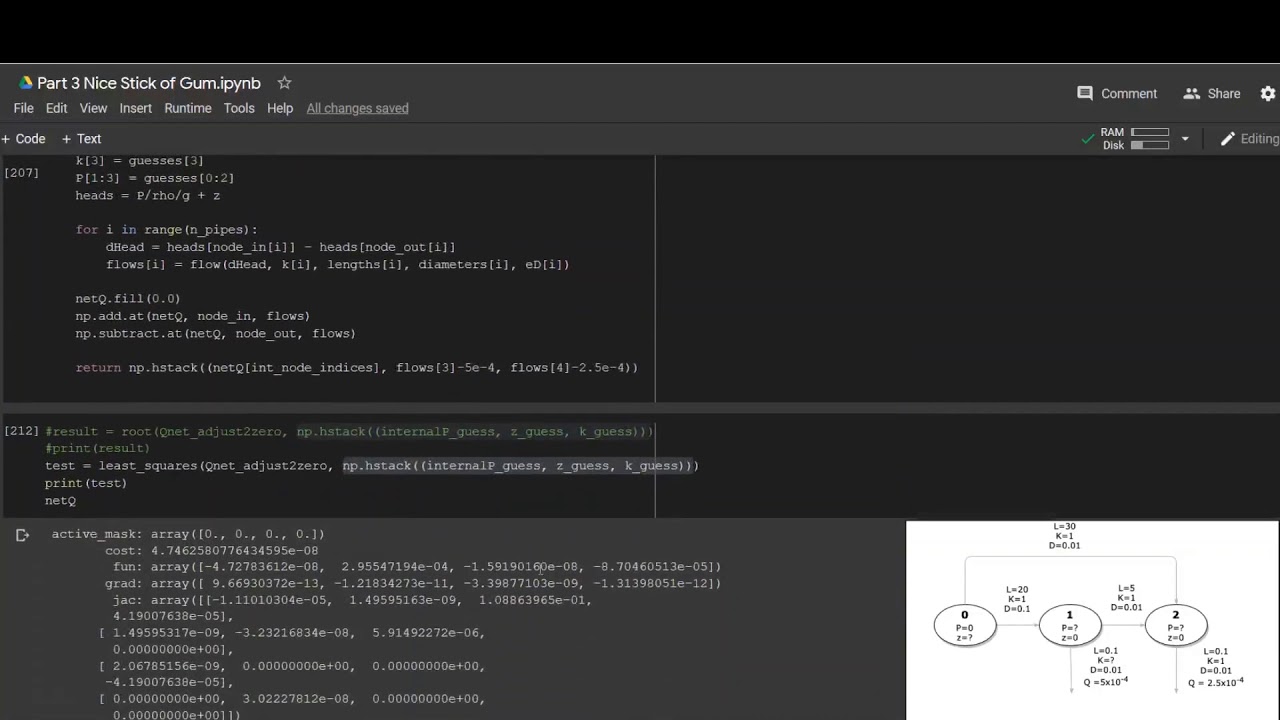The image size is (1280, 720).
Task: Click the pipe network diagram image
Action: coord(1092,620)
